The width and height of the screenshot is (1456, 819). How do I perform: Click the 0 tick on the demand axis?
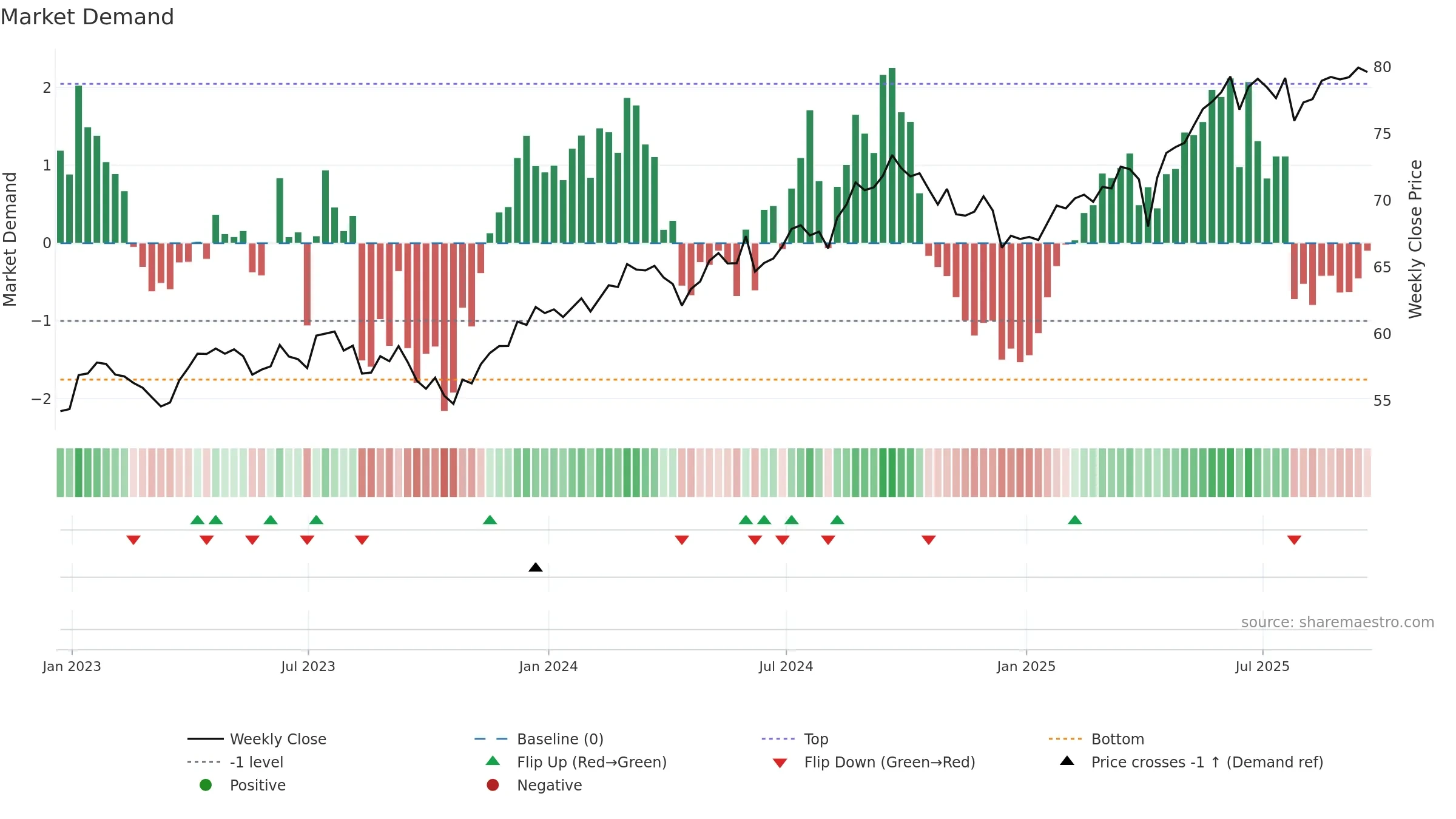47,243
